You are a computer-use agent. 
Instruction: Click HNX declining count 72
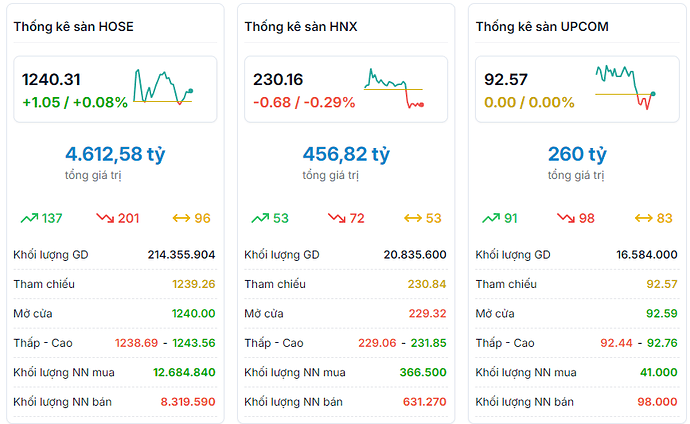point(357,219)
